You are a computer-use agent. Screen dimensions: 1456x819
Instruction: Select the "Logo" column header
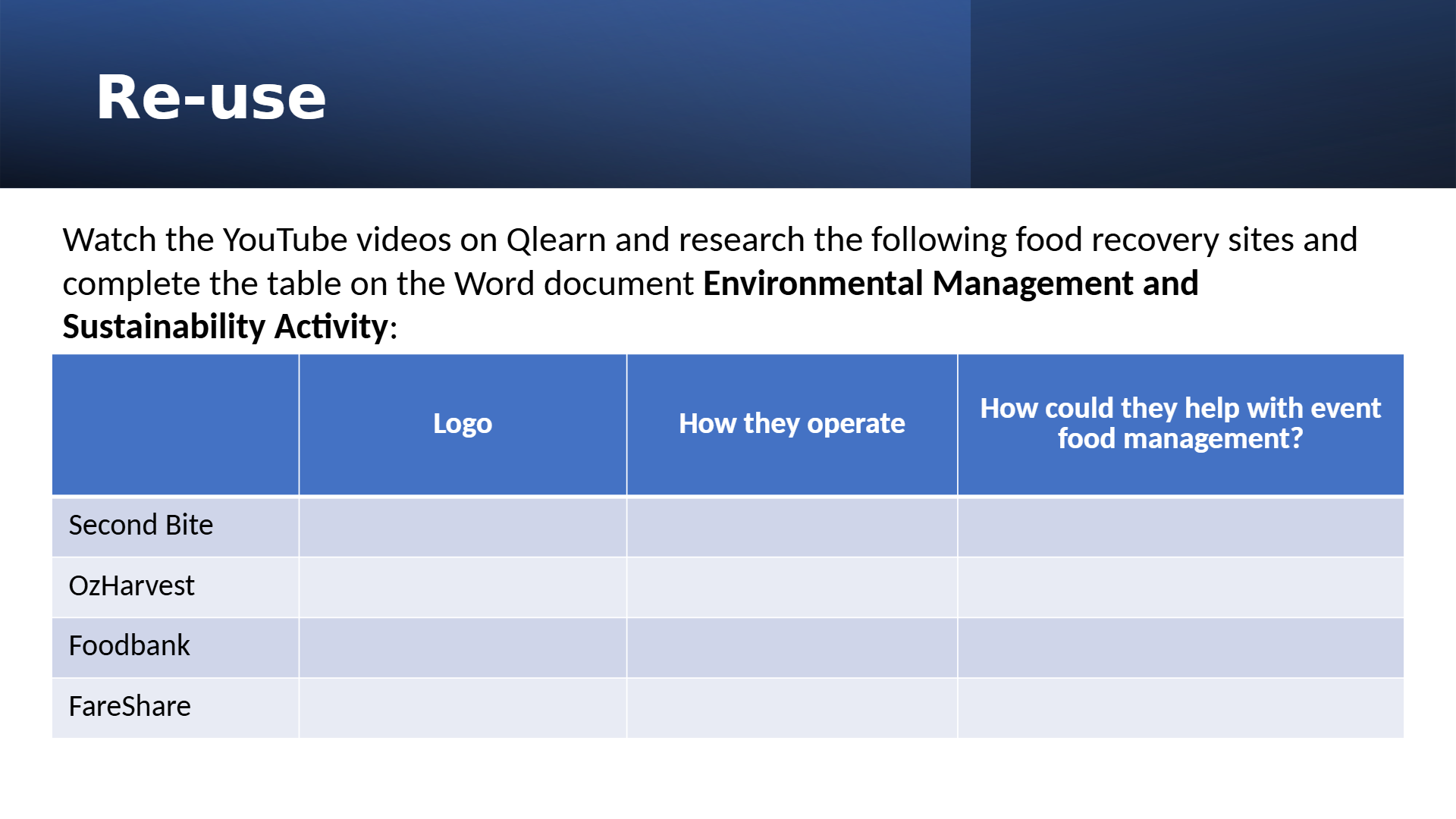463,423
